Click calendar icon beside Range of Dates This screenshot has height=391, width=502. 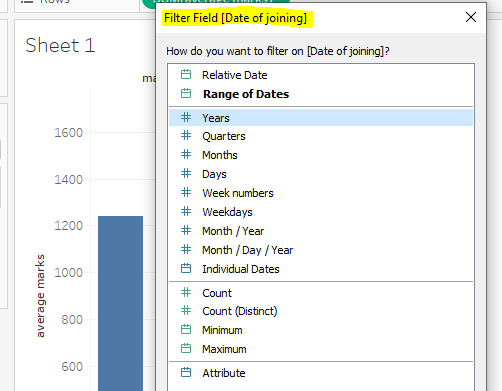tap(186, 93)
